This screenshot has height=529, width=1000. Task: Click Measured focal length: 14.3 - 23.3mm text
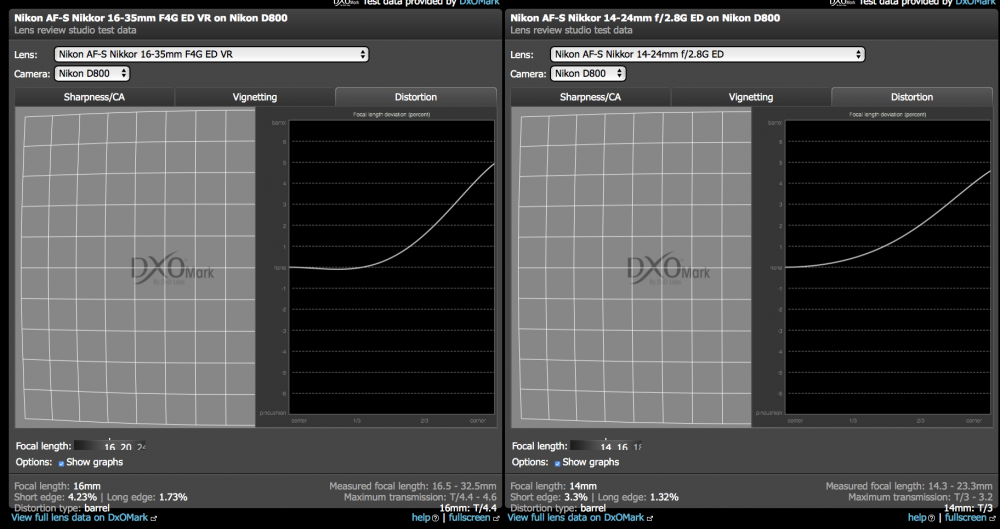tap(909, 486)
